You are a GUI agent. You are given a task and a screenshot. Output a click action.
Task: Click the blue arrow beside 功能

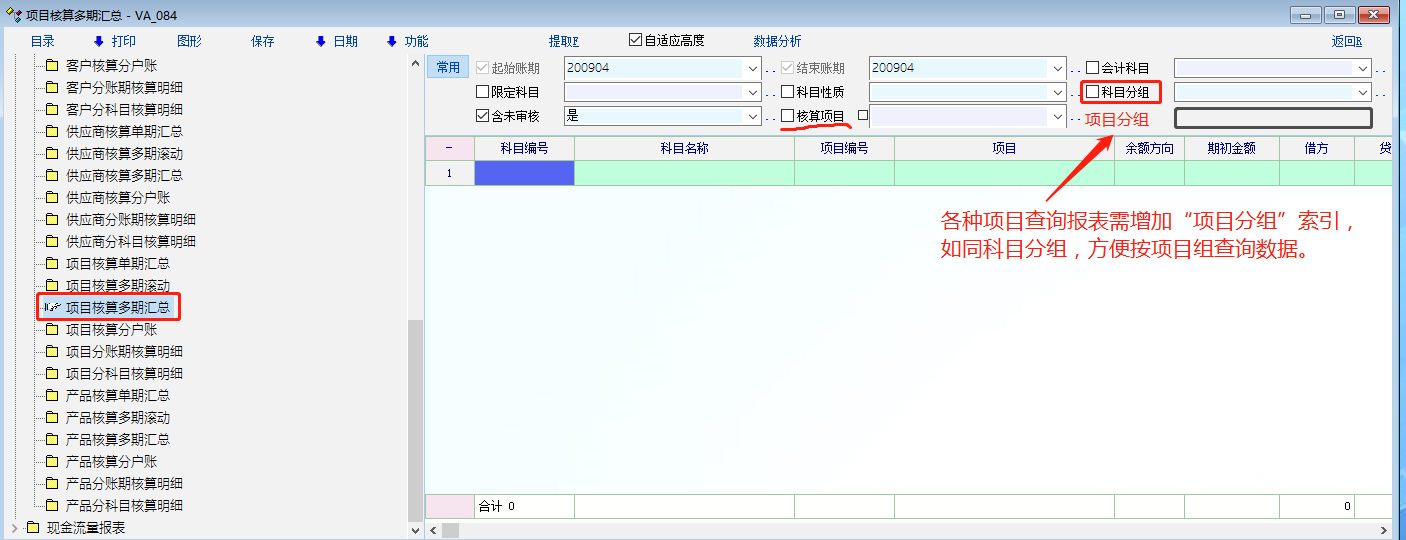click(391, 41)
